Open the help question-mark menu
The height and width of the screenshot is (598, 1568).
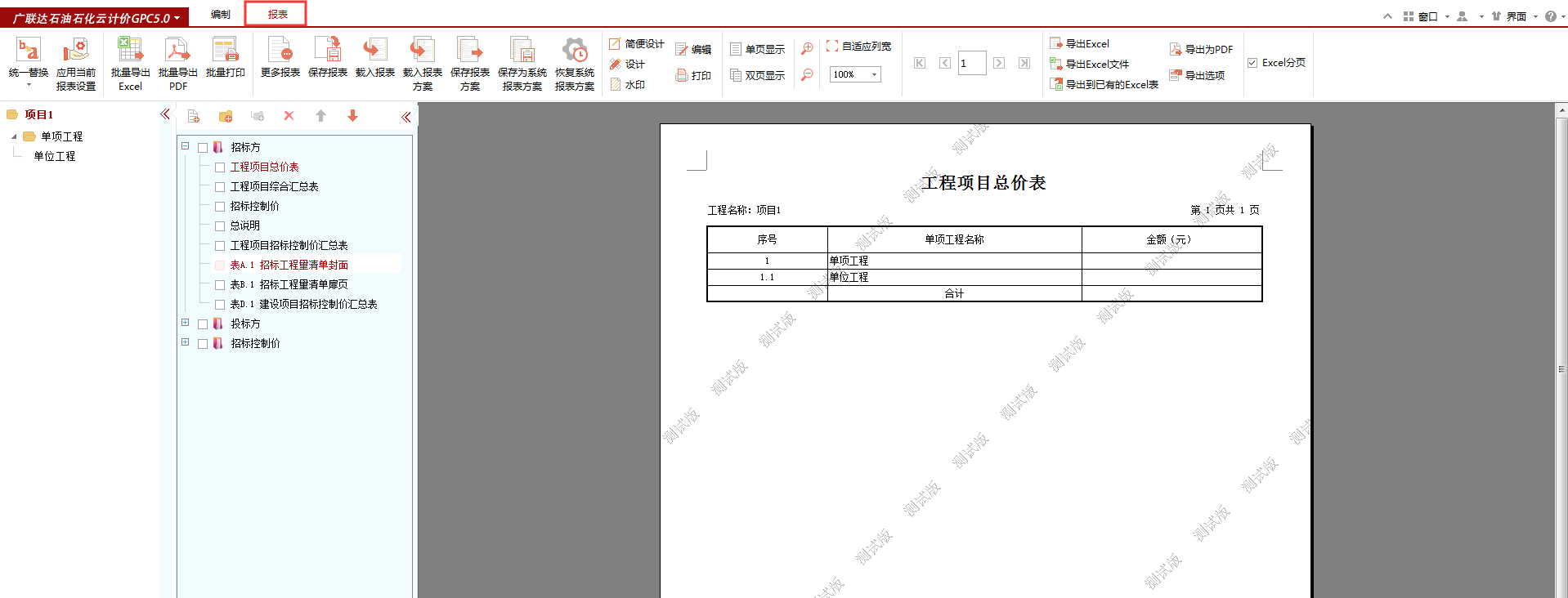coord(1554,16)
